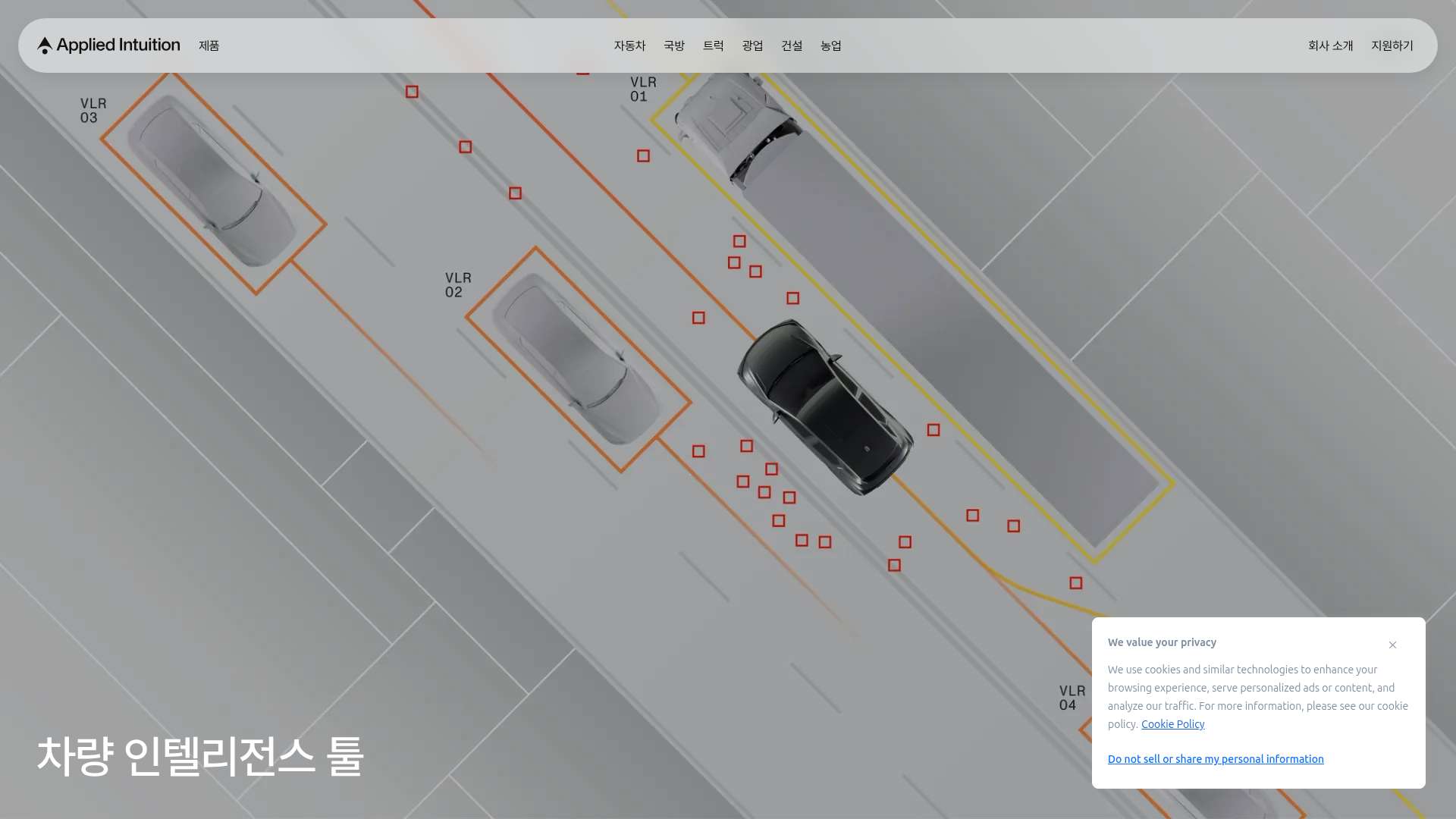The height and width of the screenshot is (819, 1456).
Task: Open the 광업 industry page
Action: 752,45
